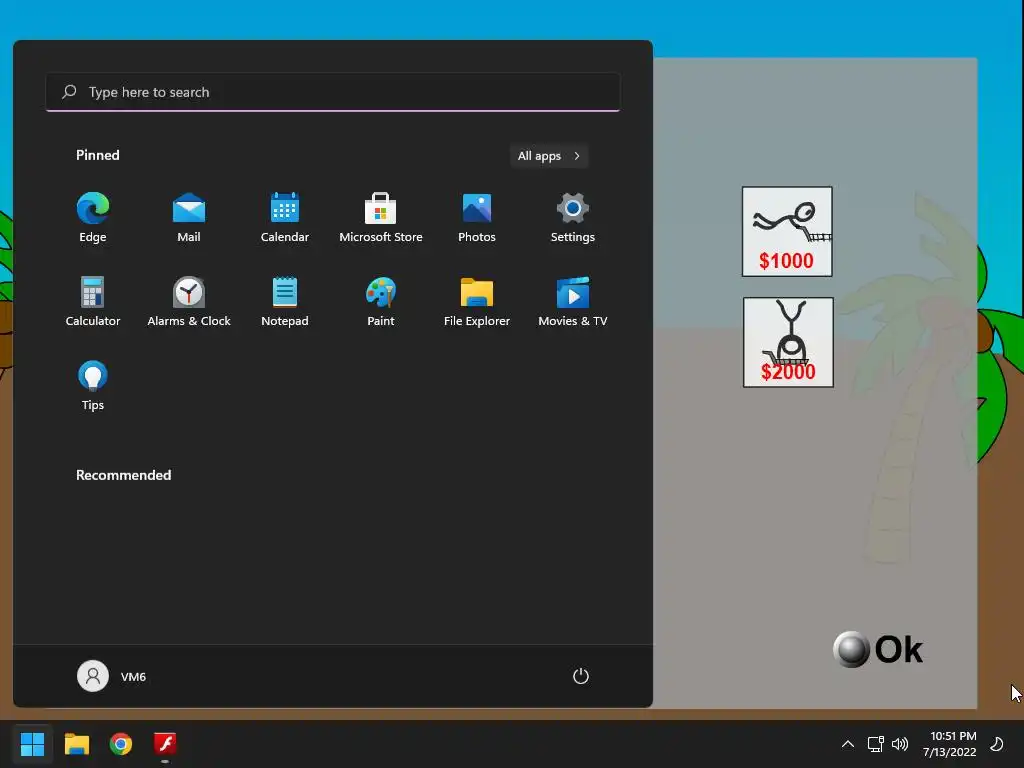Viewport: 1024px width, 768px height.
Task: Open Movies & TV
Action: pyautogui.click(x=573, y=301)
